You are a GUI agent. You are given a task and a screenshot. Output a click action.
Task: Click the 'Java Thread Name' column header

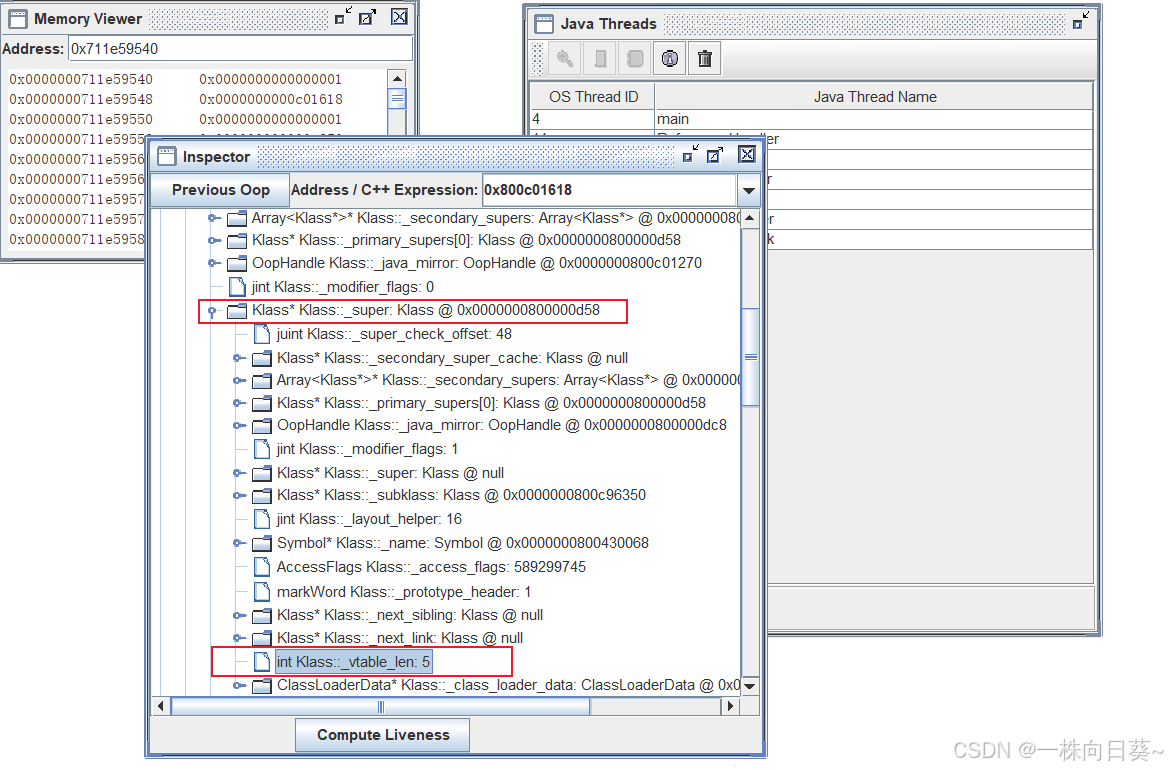click(875, 97)
